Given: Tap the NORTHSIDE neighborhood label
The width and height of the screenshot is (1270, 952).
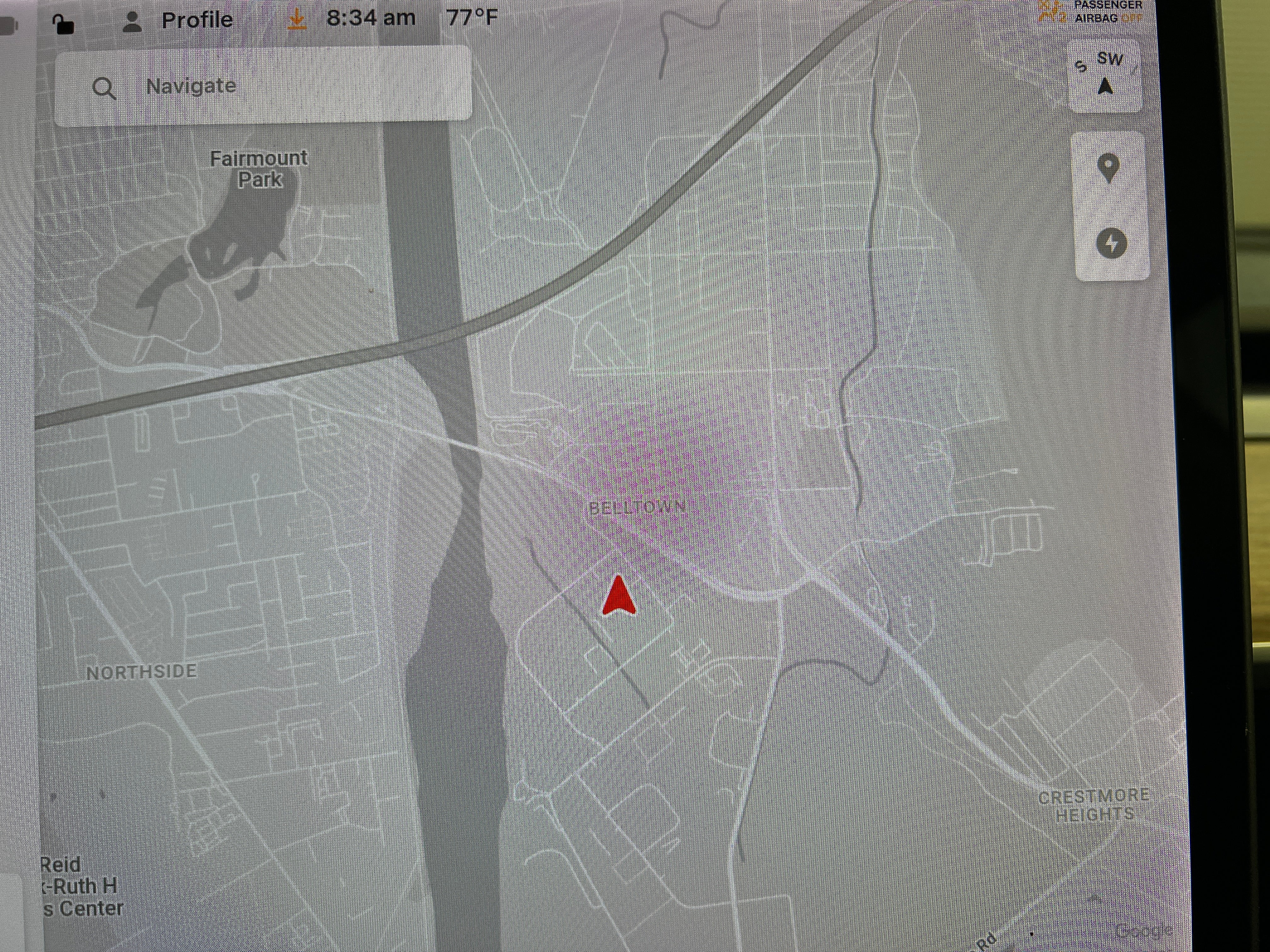Looking at the screenshot, I should [x=141, y=672].
